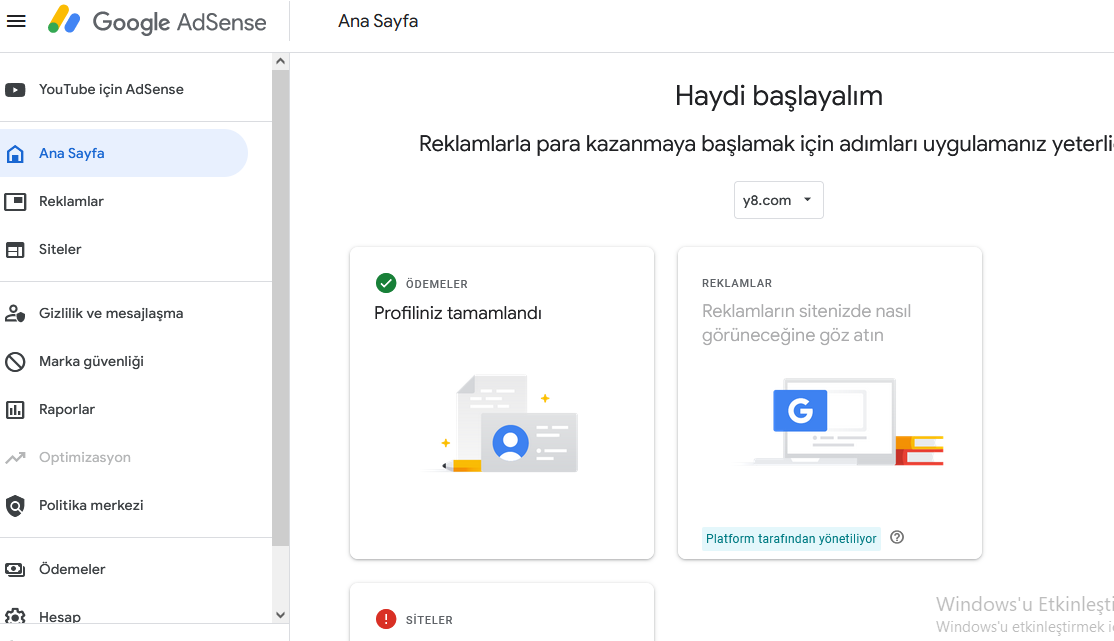The width and height of the screenshot is (1114, 641).
Task: Click the Ana Sayfa home icon
Action: [15, 153]
